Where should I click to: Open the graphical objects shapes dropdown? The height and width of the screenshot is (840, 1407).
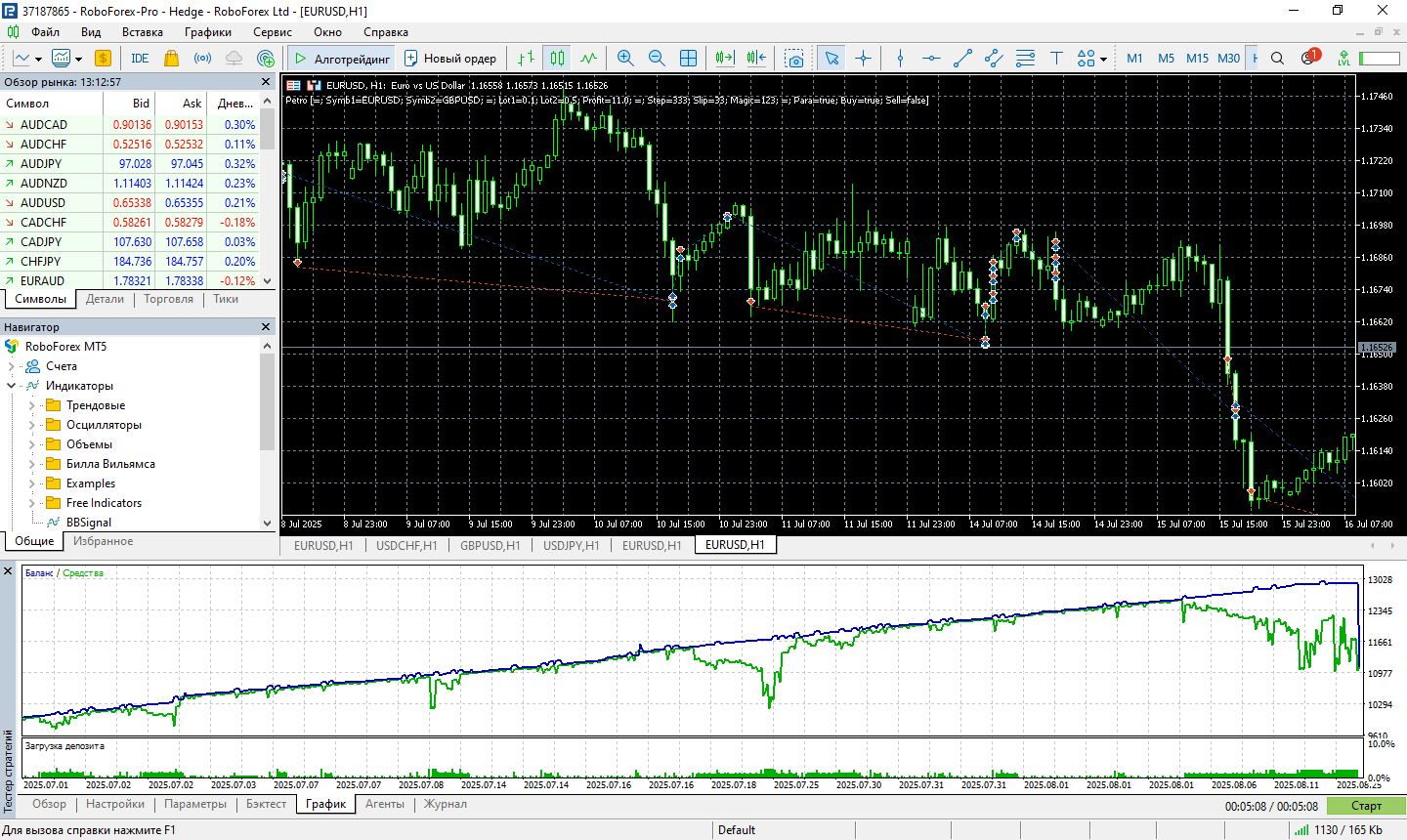[1103, 59]
